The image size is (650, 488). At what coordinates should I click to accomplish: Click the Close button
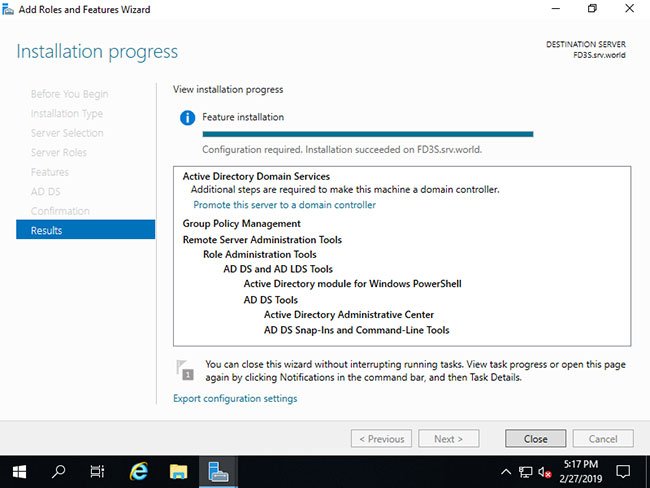click(x=536, y=439)
